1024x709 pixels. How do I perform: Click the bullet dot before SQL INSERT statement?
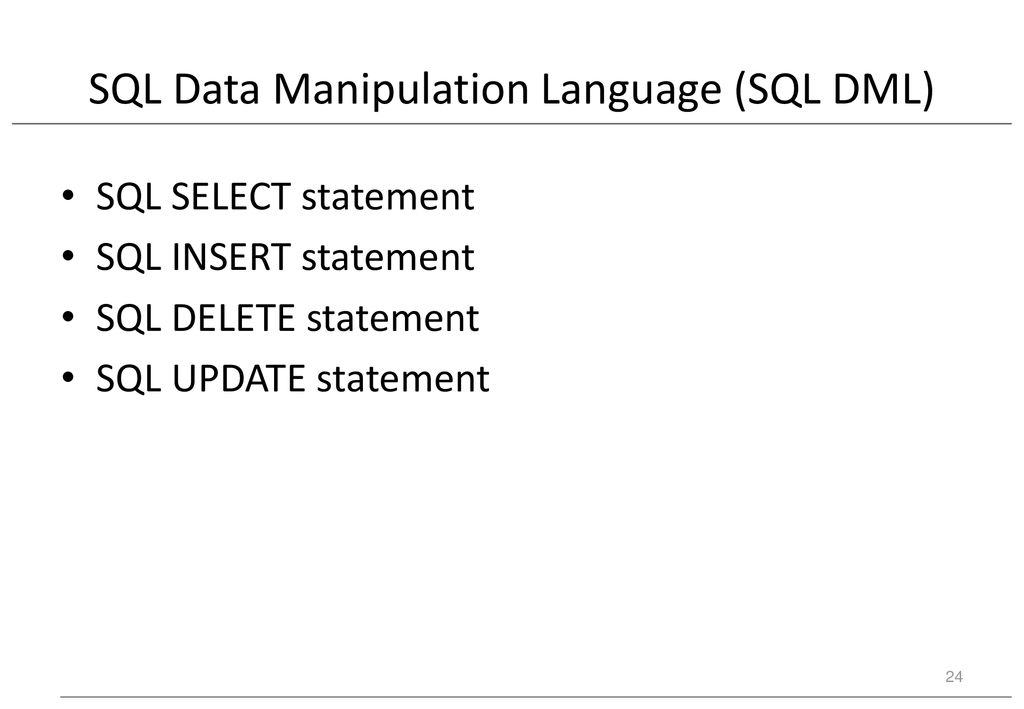(x=67, y=256)
